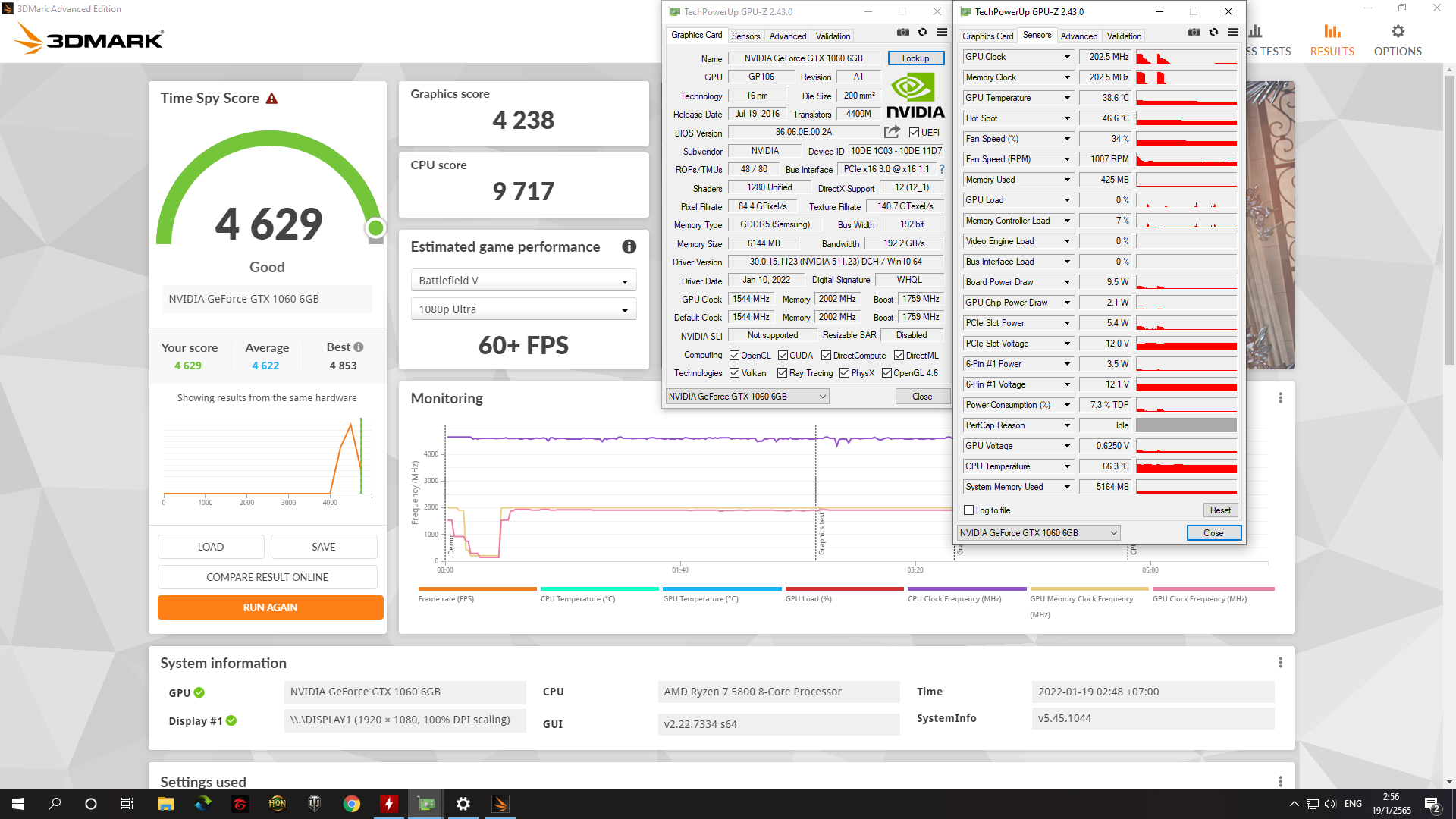The width and height of the screenshot is (1456, 819).
Task: Open the info tooltip beside Estimated game performance
Action: tap(629, 246)
